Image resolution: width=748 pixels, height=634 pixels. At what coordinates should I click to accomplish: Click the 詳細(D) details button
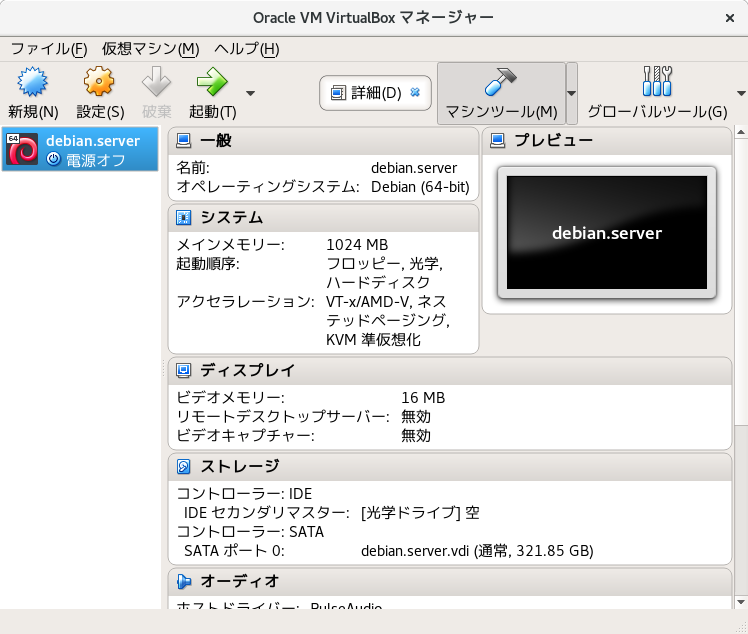pyautogui.click(x=375, y=93)
